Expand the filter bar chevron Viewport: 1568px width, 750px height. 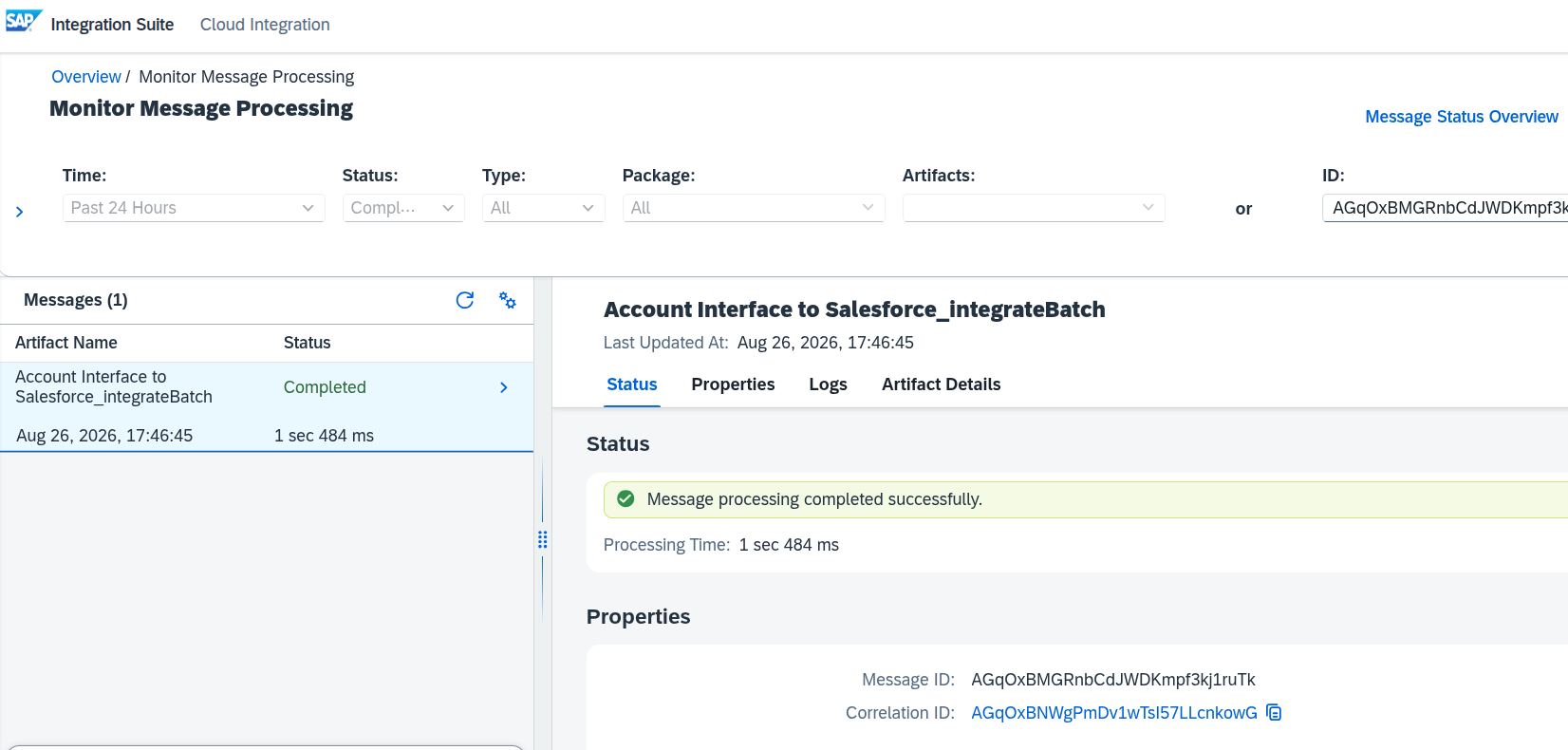(x=19, y=212)
